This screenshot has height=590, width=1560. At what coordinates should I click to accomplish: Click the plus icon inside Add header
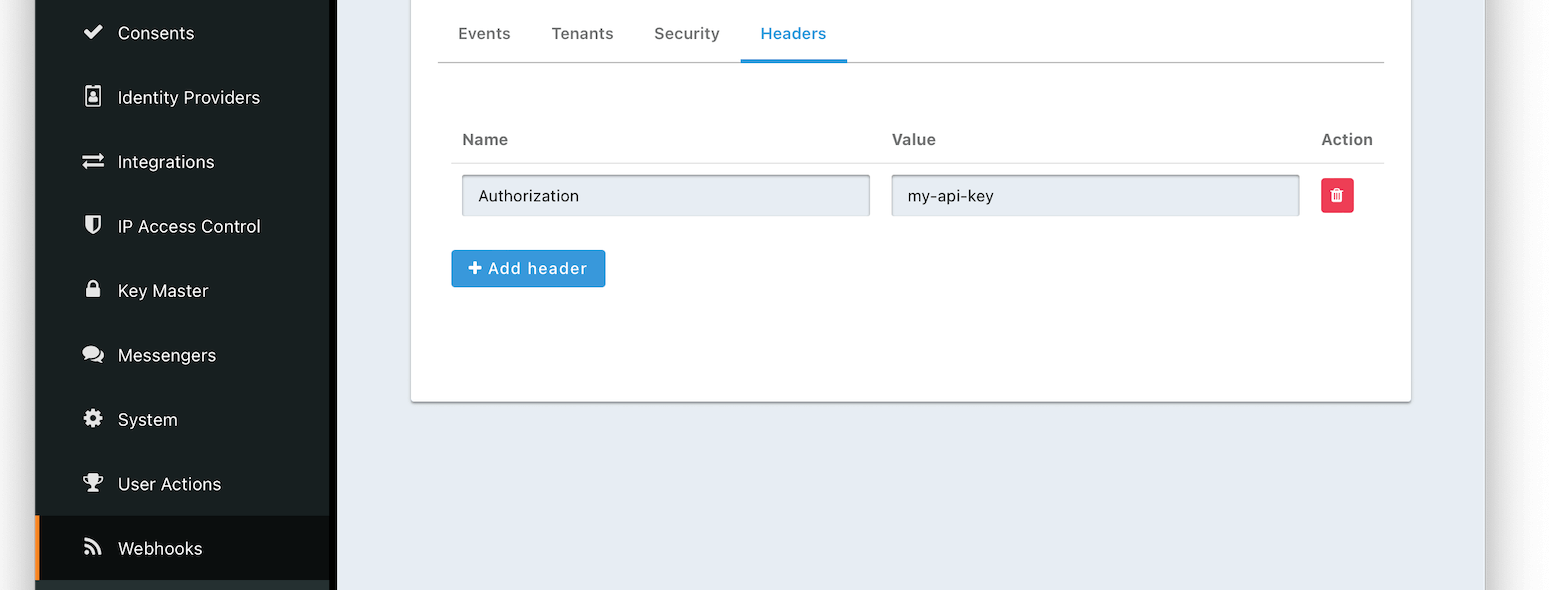[474, 268]
